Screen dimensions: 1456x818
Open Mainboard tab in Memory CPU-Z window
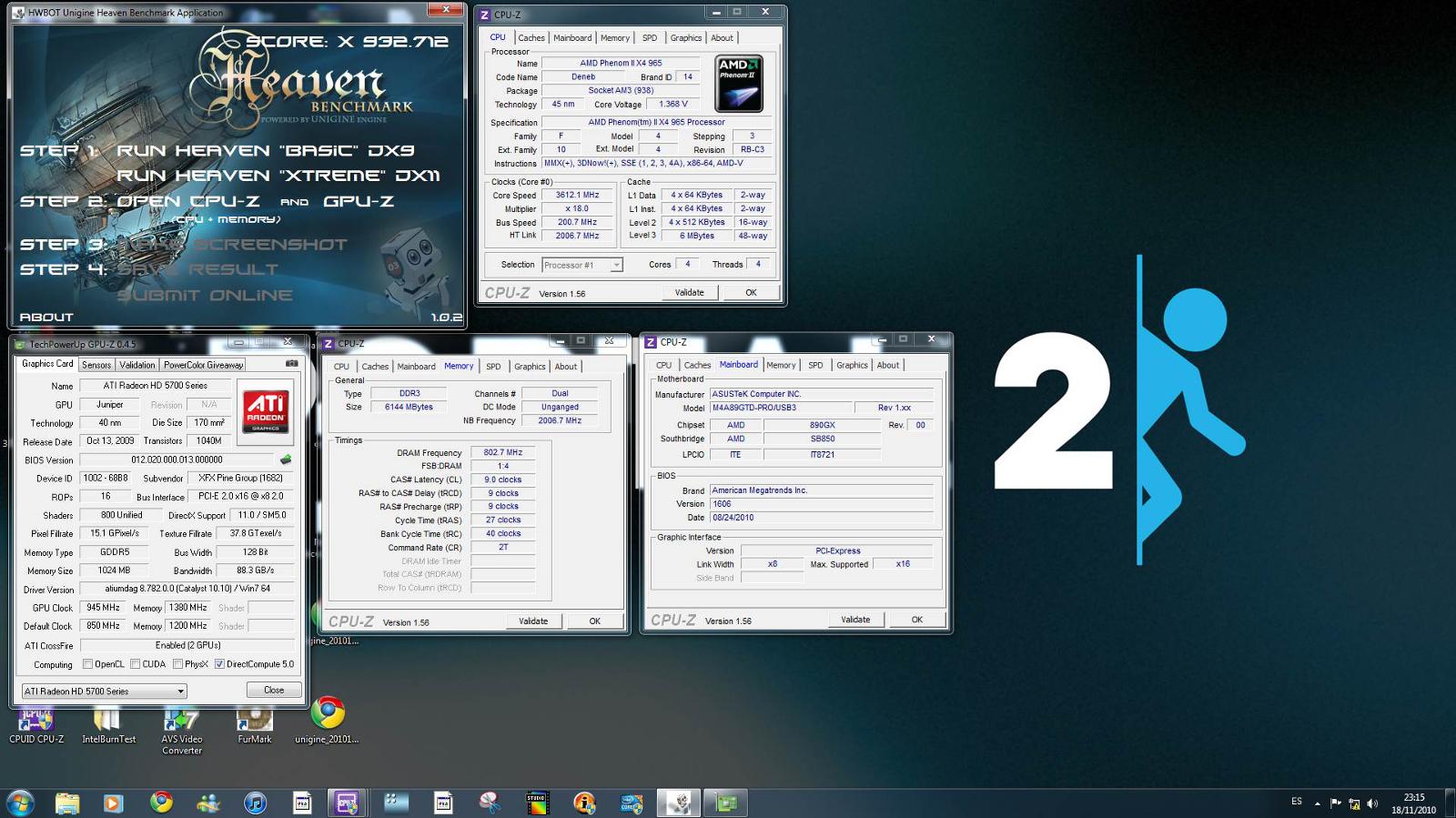coord(416,367)
